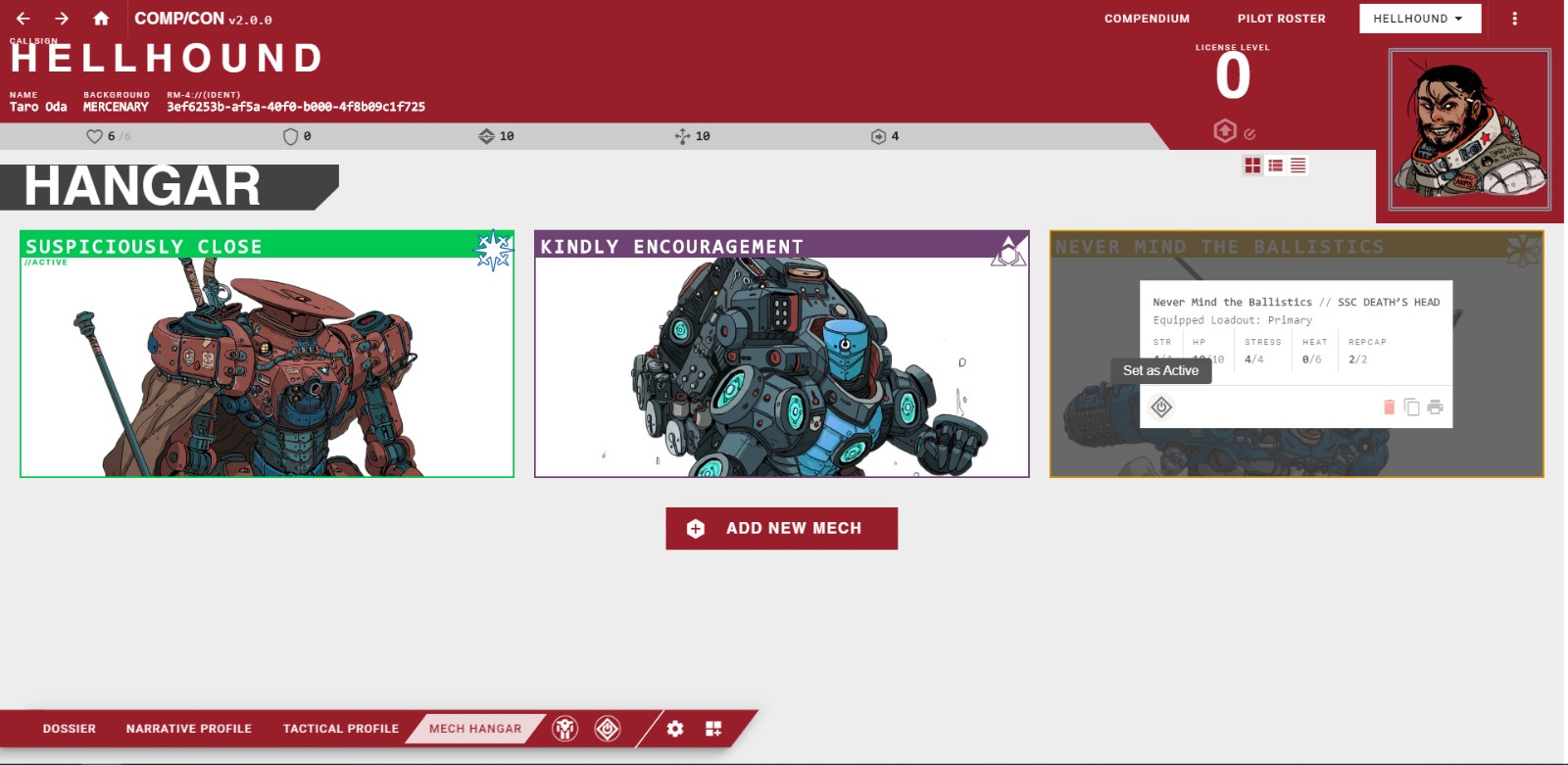1568x765 pixels.
Task: Switch hangar to compact table view
Action: click(x=1298, y=166)
